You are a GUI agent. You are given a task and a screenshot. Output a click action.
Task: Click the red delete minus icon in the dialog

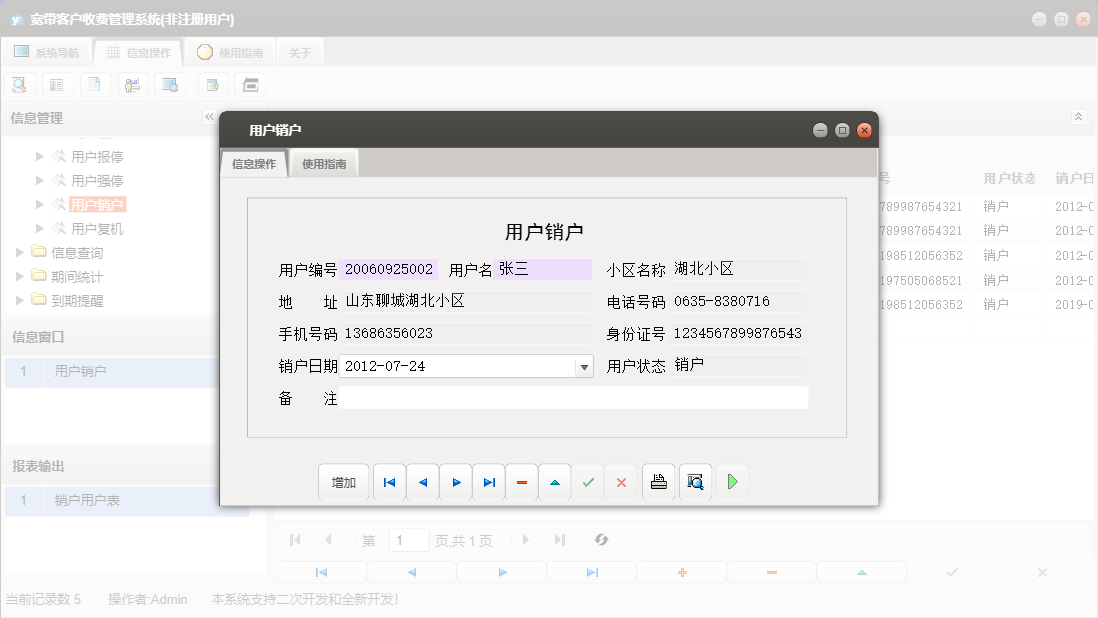tap(521, 481)
